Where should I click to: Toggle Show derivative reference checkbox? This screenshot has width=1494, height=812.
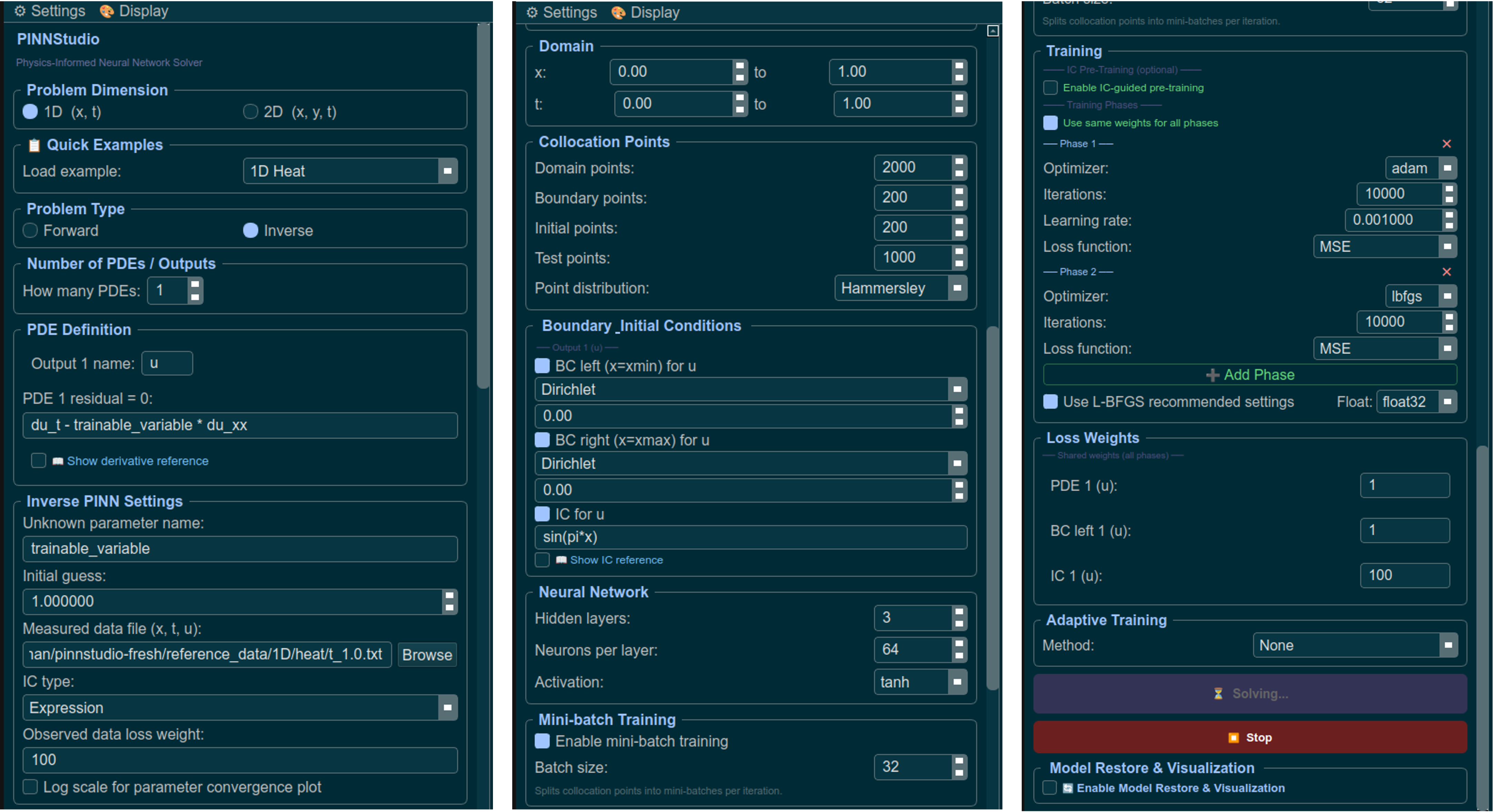[38, 461]
